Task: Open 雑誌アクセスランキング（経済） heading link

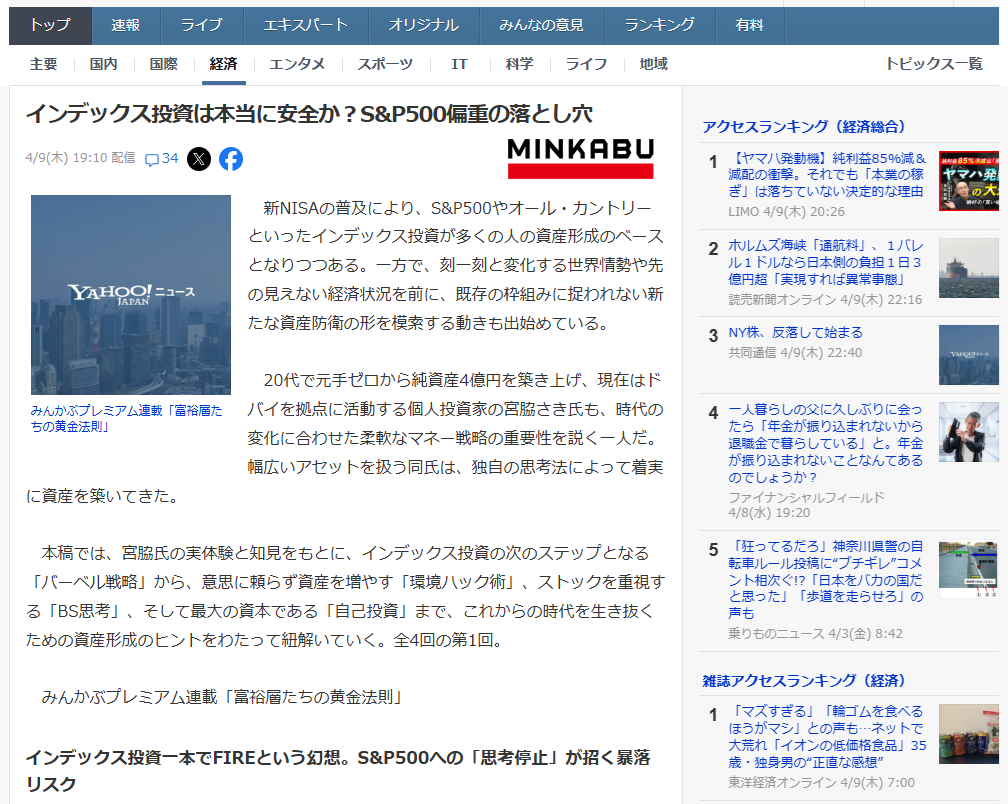Action: (x=804, y=681)
